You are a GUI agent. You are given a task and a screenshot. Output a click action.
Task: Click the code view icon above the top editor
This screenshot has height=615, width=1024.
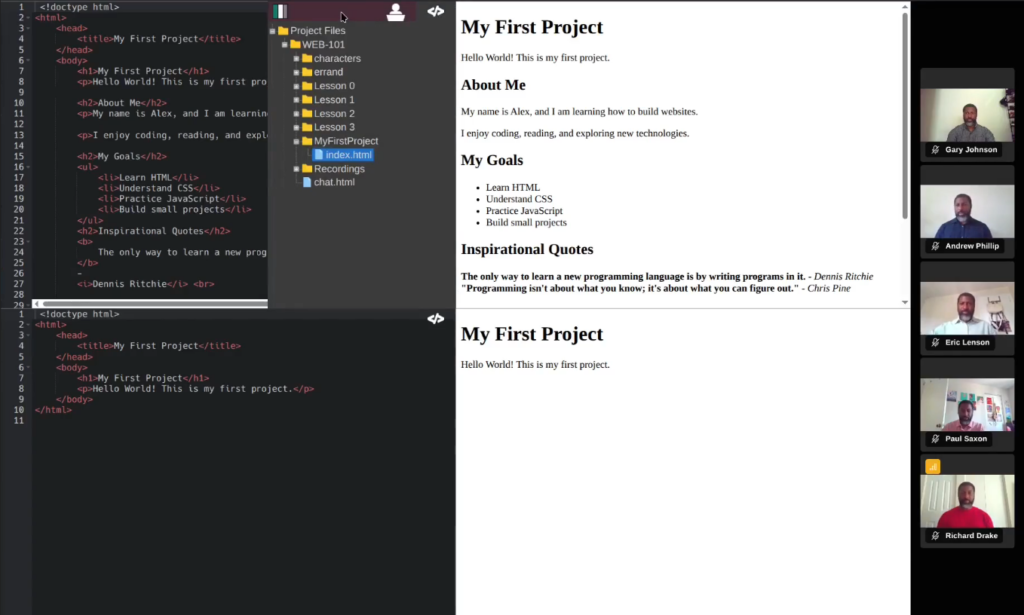point(436,10)
